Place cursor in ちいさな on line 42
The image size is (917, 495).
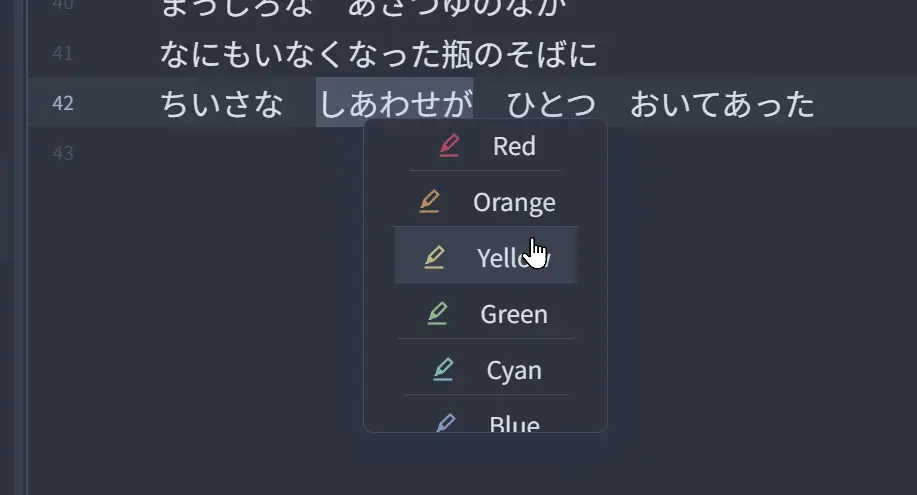222,104
